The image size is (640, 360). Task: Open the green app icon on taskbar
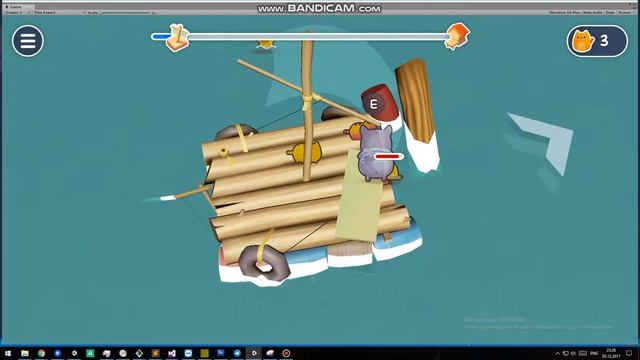(x=90, y=353)
